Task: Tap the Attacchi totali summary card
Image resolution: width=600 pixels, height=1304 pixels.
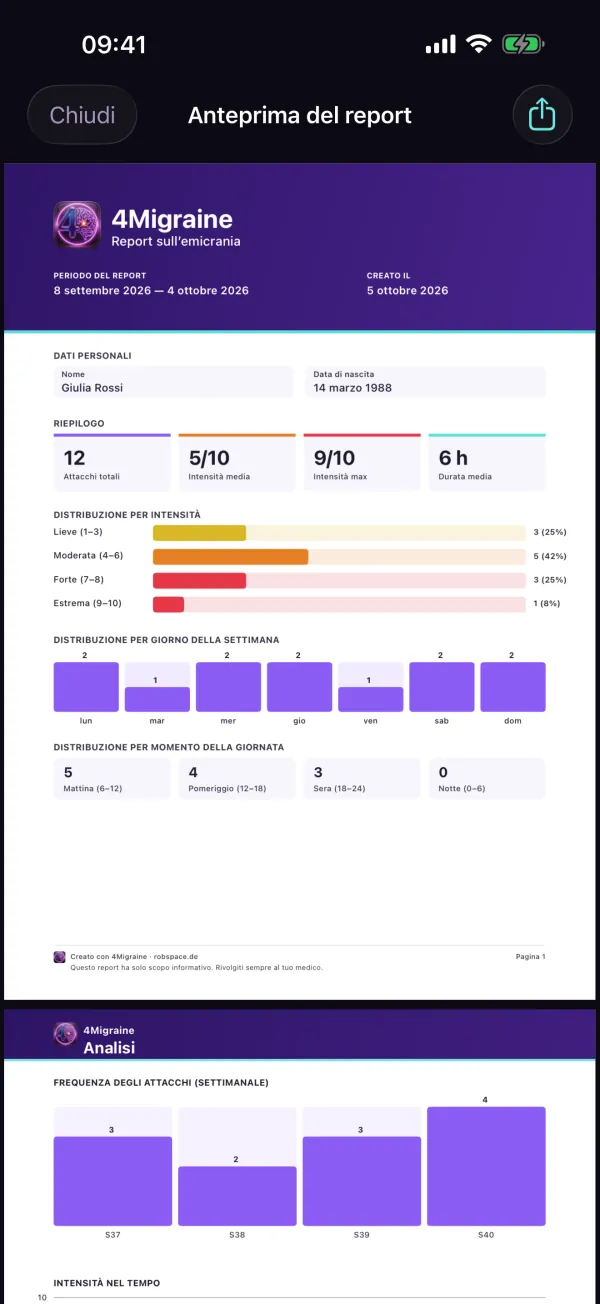Action: tap(112, 463)
